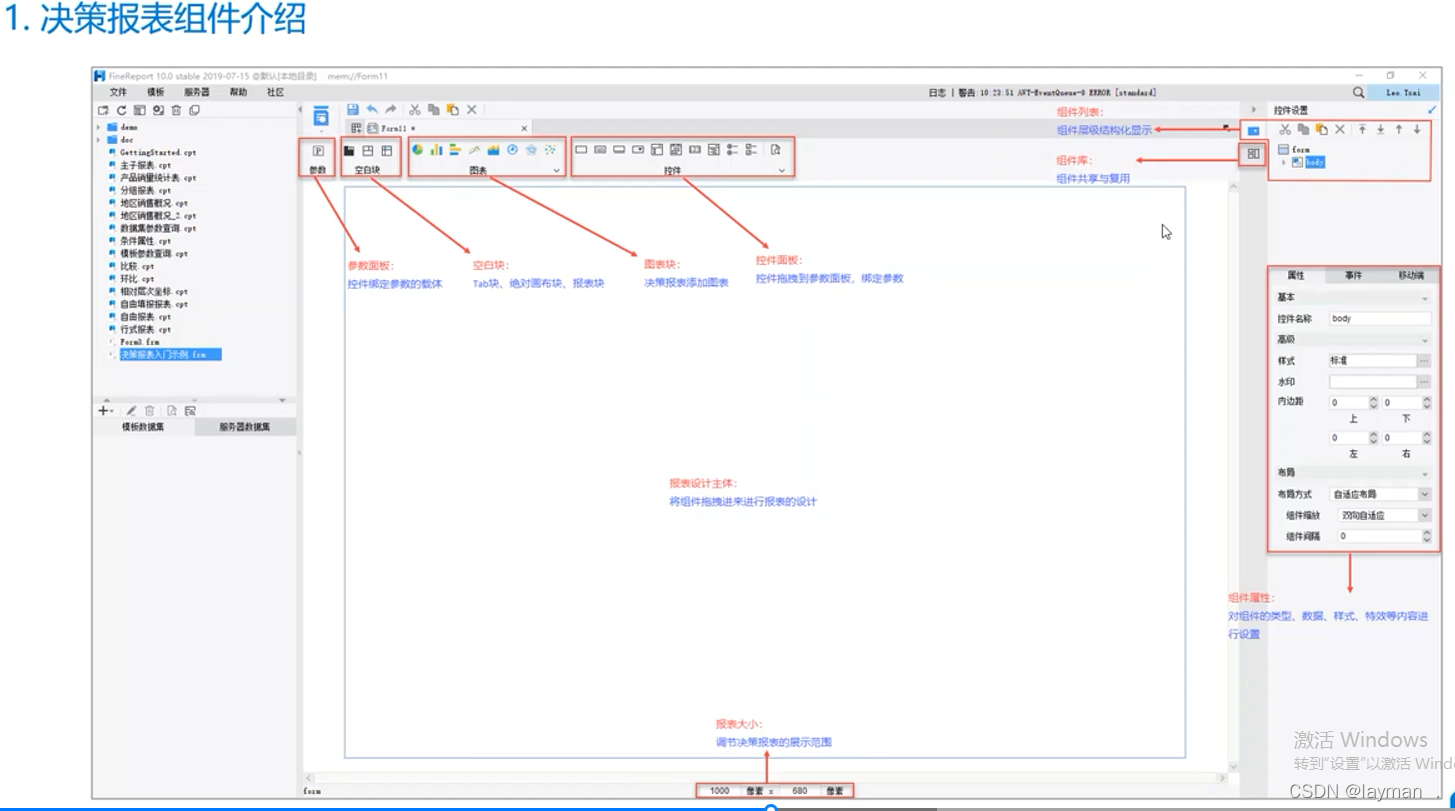Open the component list panel icon

point(1253,131)
